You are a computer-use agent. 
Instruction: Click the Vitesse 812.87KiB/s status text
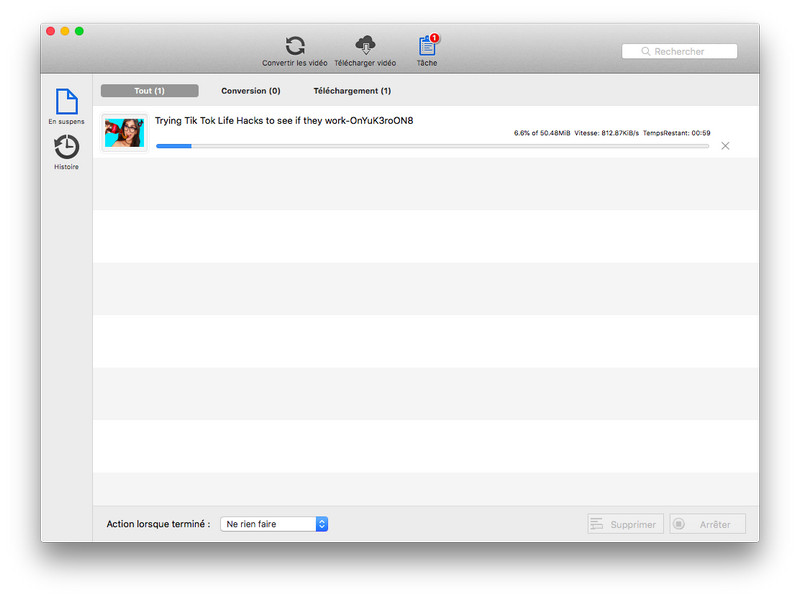point(607,133)
